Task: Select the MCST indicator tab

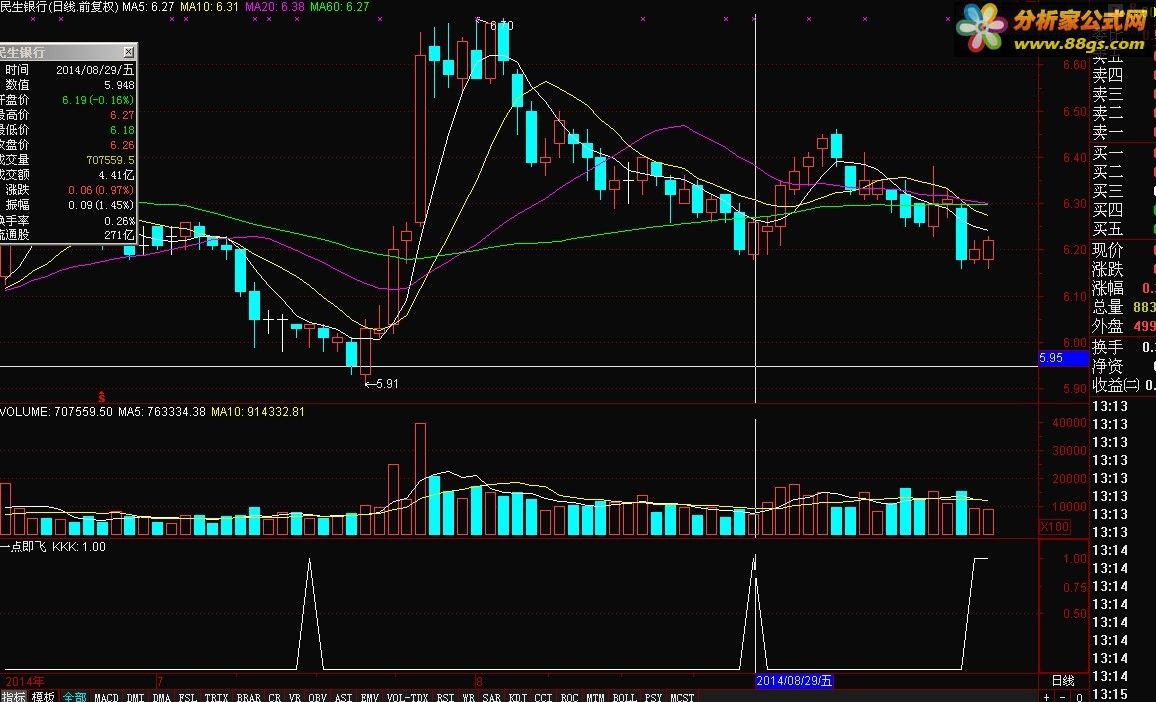Action: [x=682, y=697]
